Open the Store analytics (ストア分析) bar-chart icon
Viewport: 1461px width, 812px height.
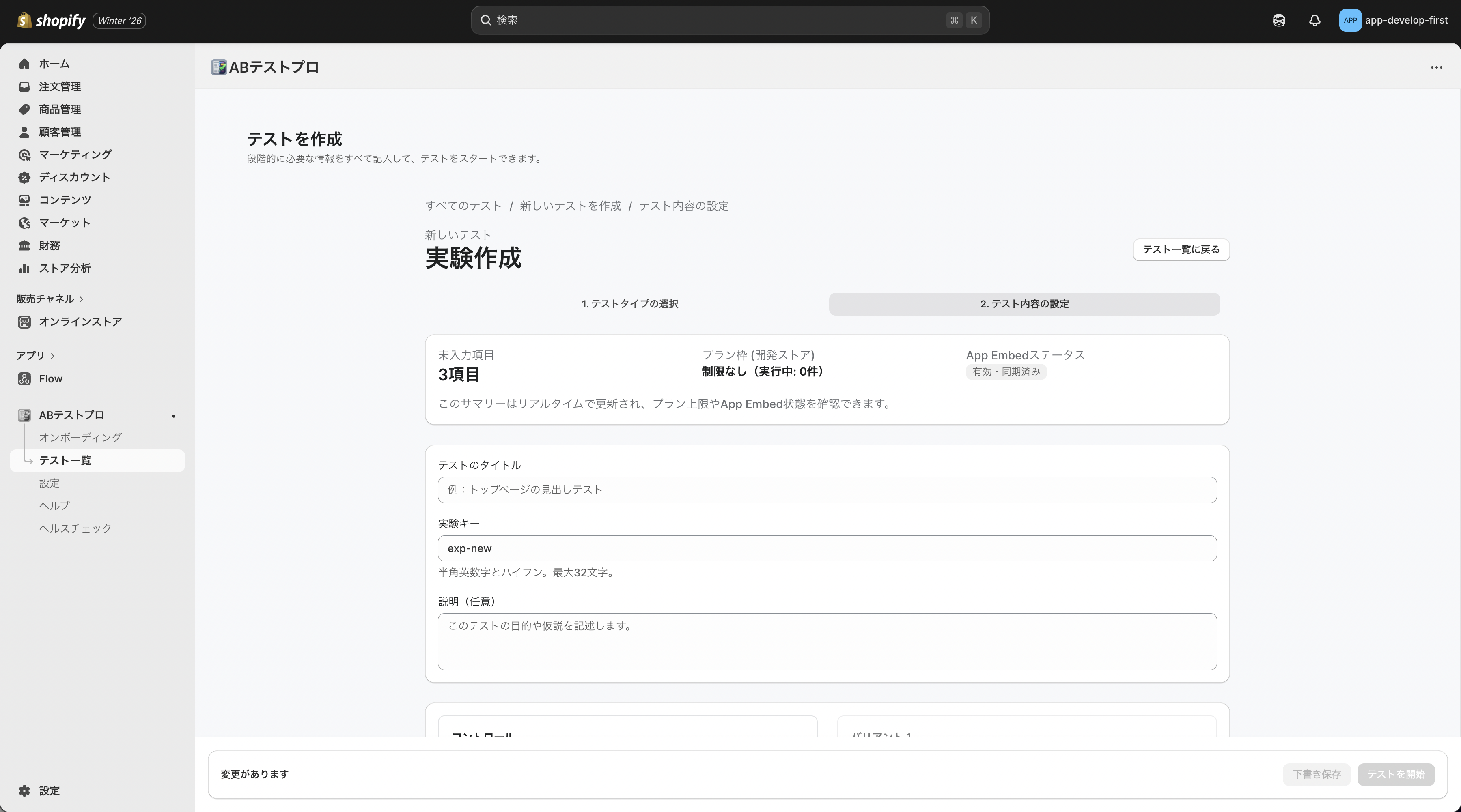coord(24,269)
